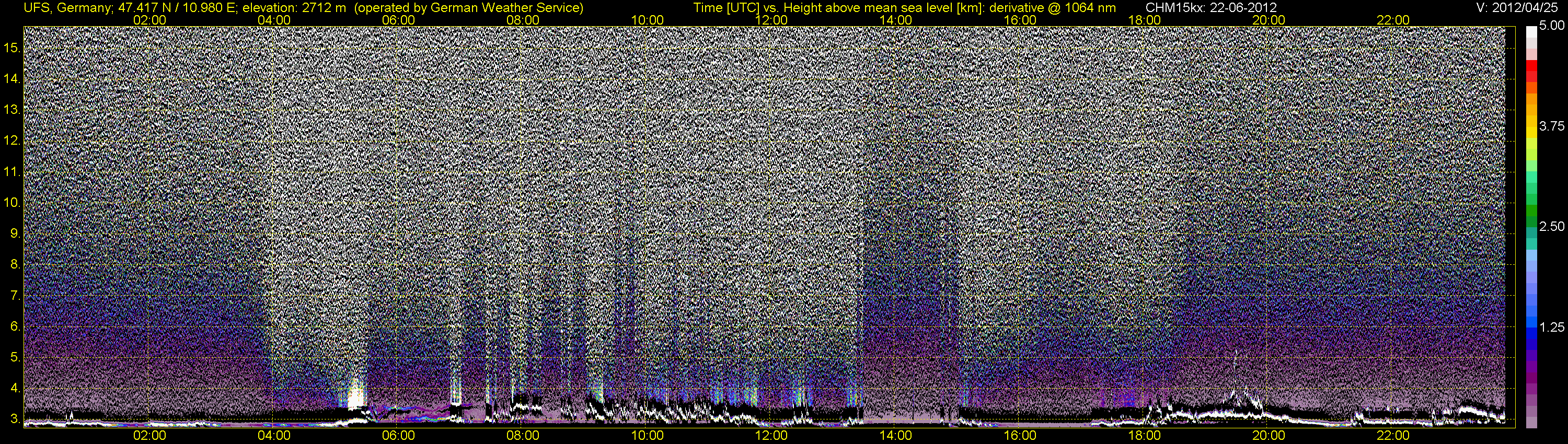Click the 12 km height axis label
The image size is (1568, 444).
click(x=11, y=141)
